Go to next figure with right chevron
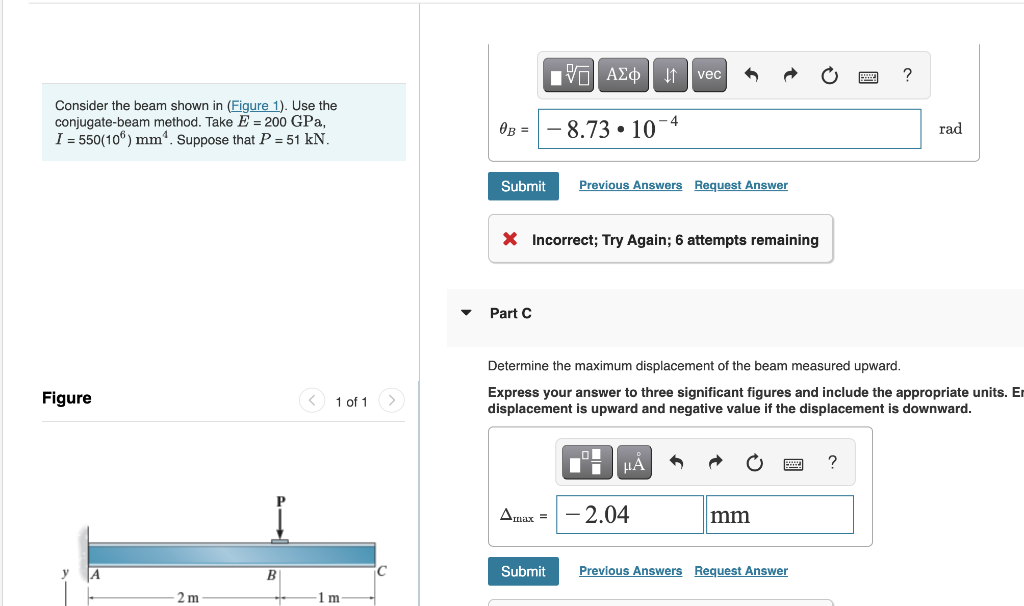This screenshot has width=1024, height=606. (x=391, y=399)
